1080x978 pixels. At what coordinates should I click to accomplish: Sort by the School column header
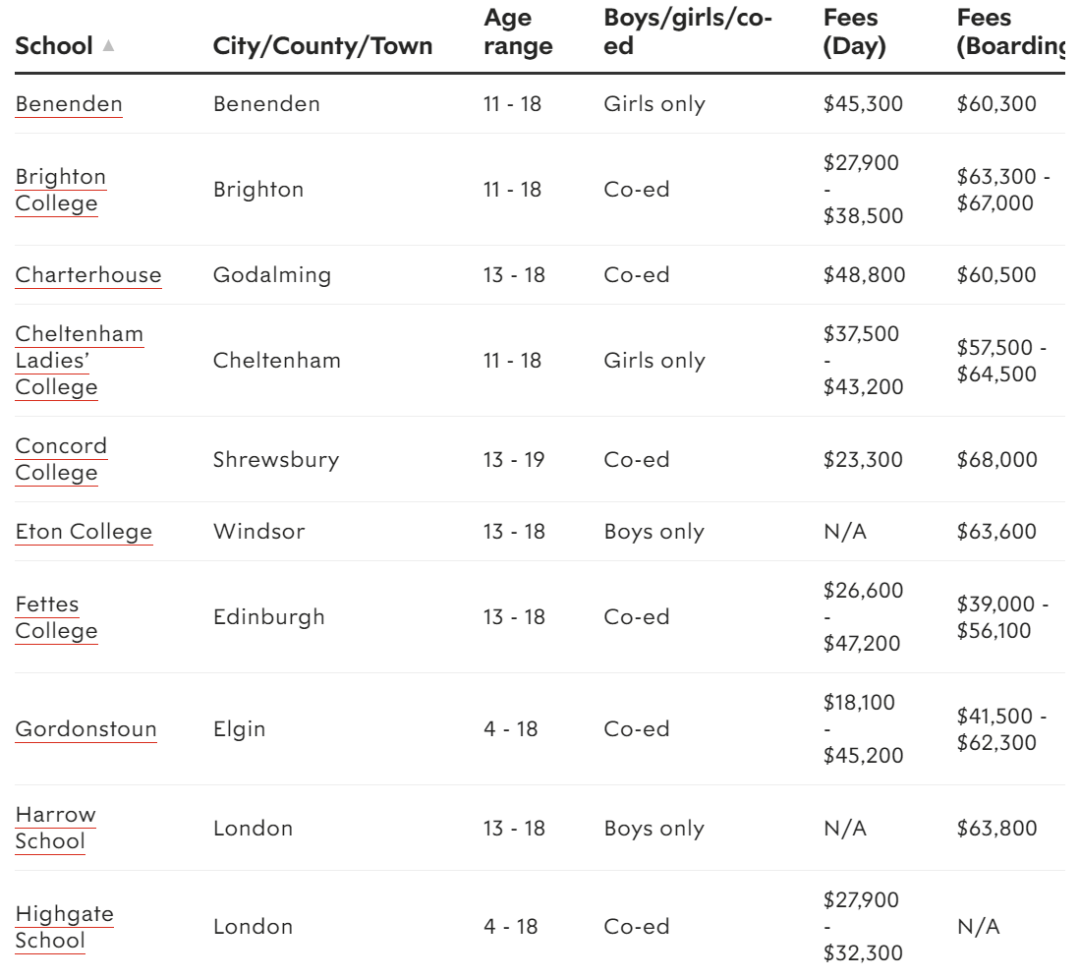point(54,46)
